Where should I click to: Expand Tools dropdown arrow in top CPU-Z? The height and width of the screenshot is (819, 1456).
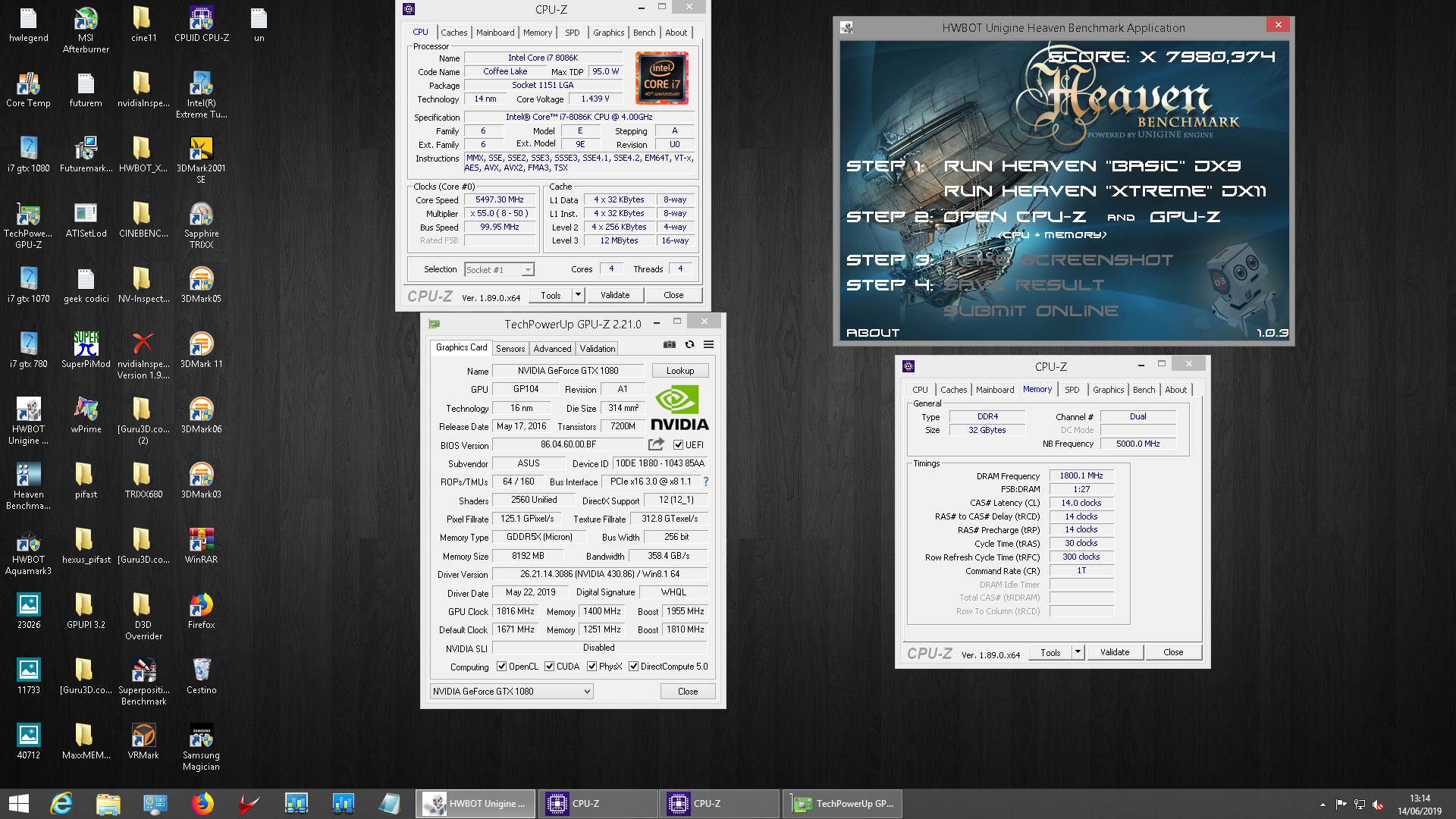pyautogui.click(x=578, y=295)
